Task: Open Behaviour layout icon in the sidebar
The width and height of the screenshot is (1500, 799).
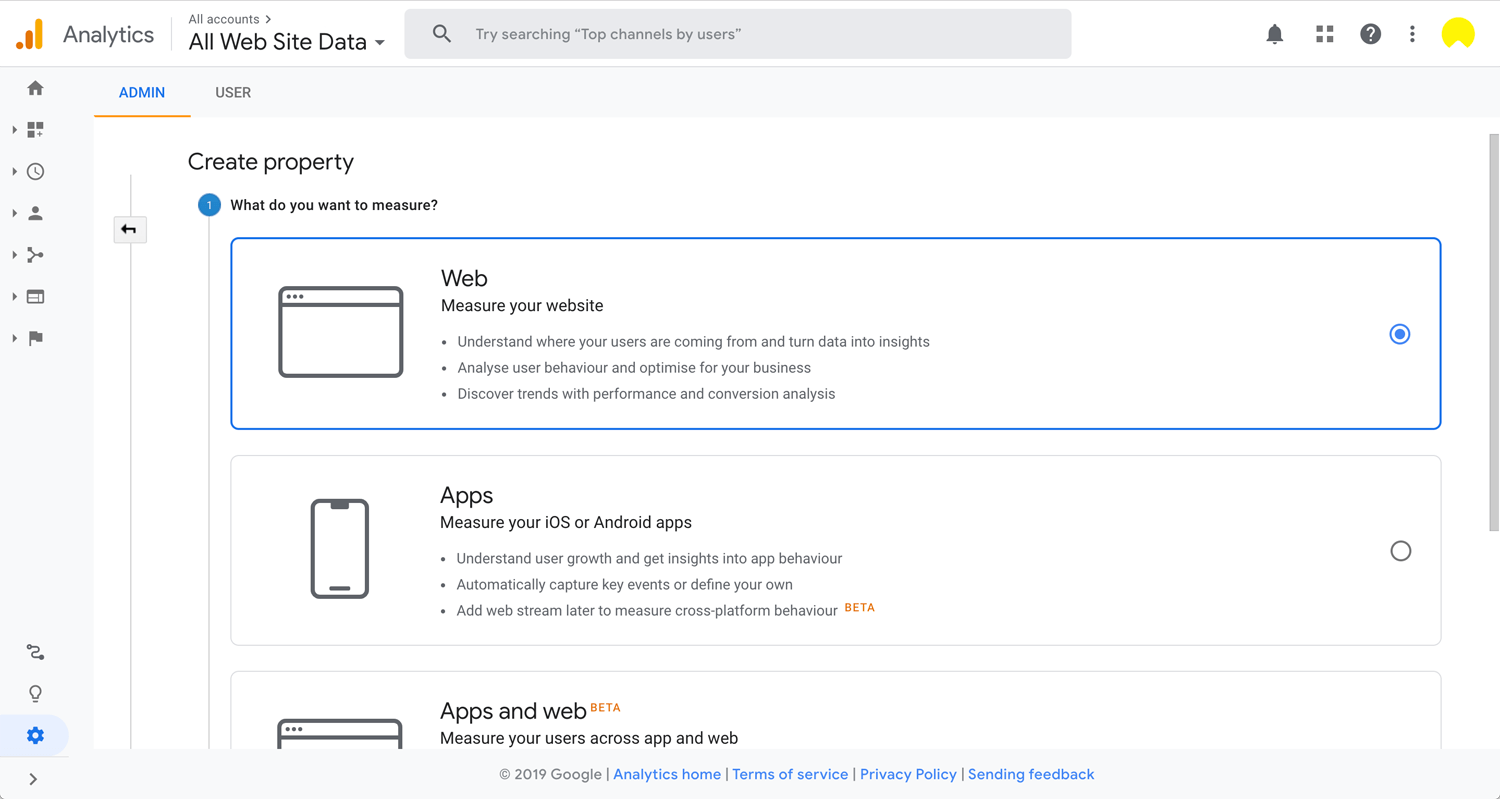Action: [36, 297]
